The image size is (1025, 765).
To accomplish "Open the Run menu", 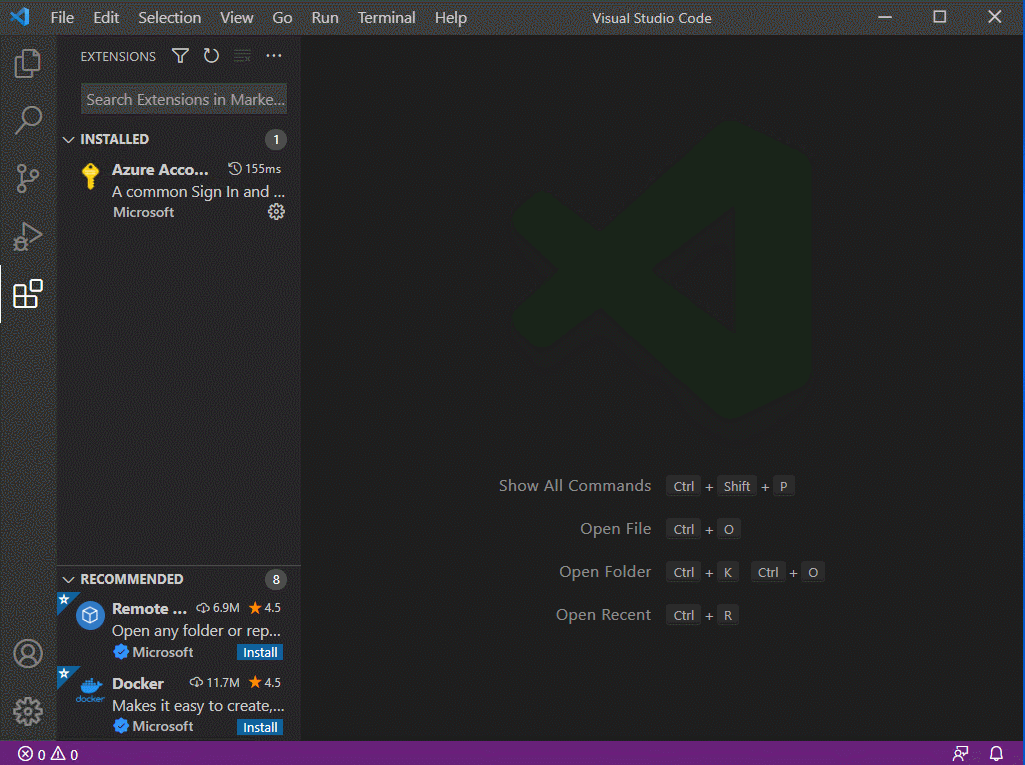I will point(325,18).
